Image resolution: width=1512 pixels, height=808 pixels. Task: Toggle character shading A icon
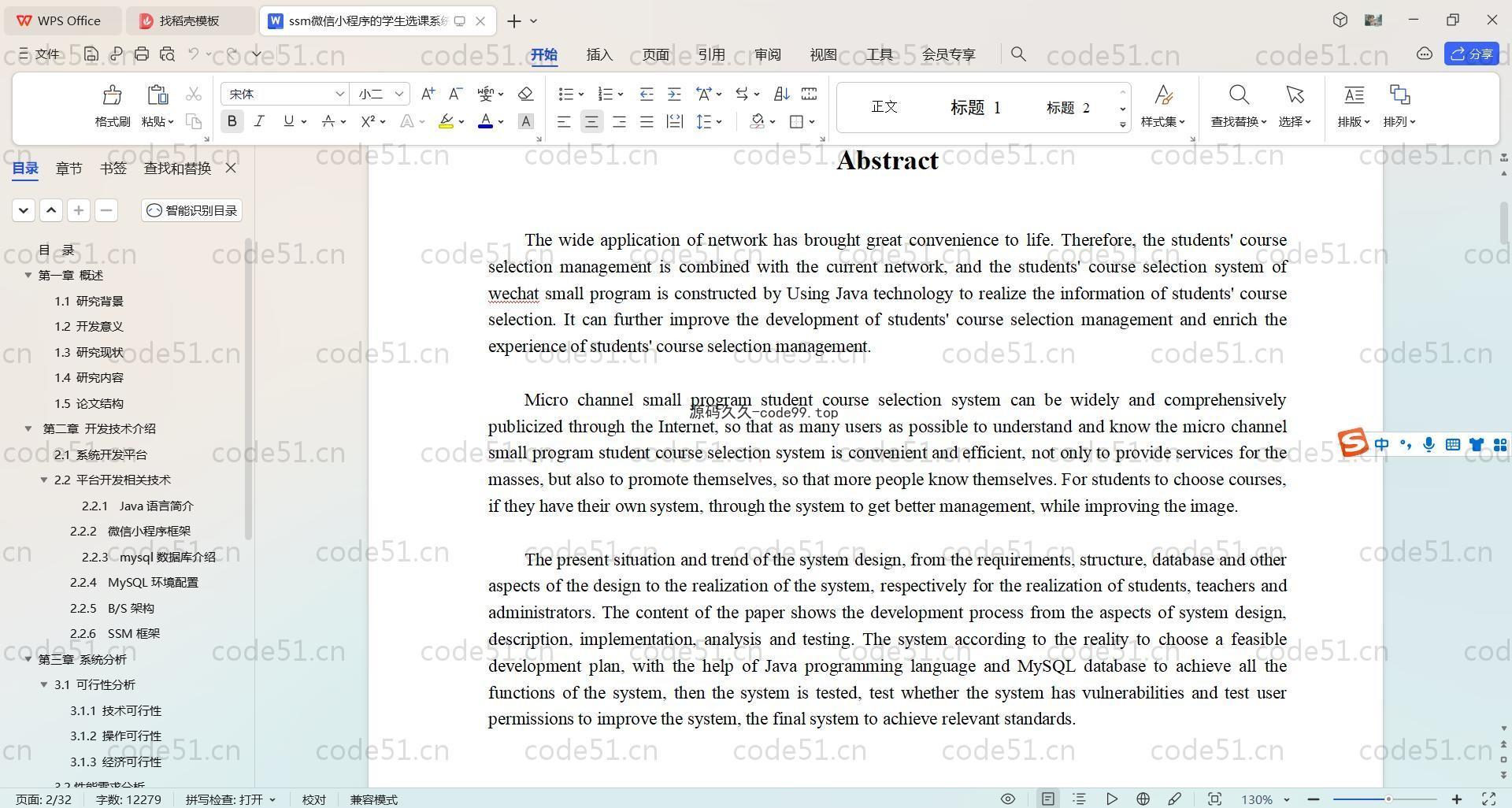pyautogui.click(x=526, y=121)
